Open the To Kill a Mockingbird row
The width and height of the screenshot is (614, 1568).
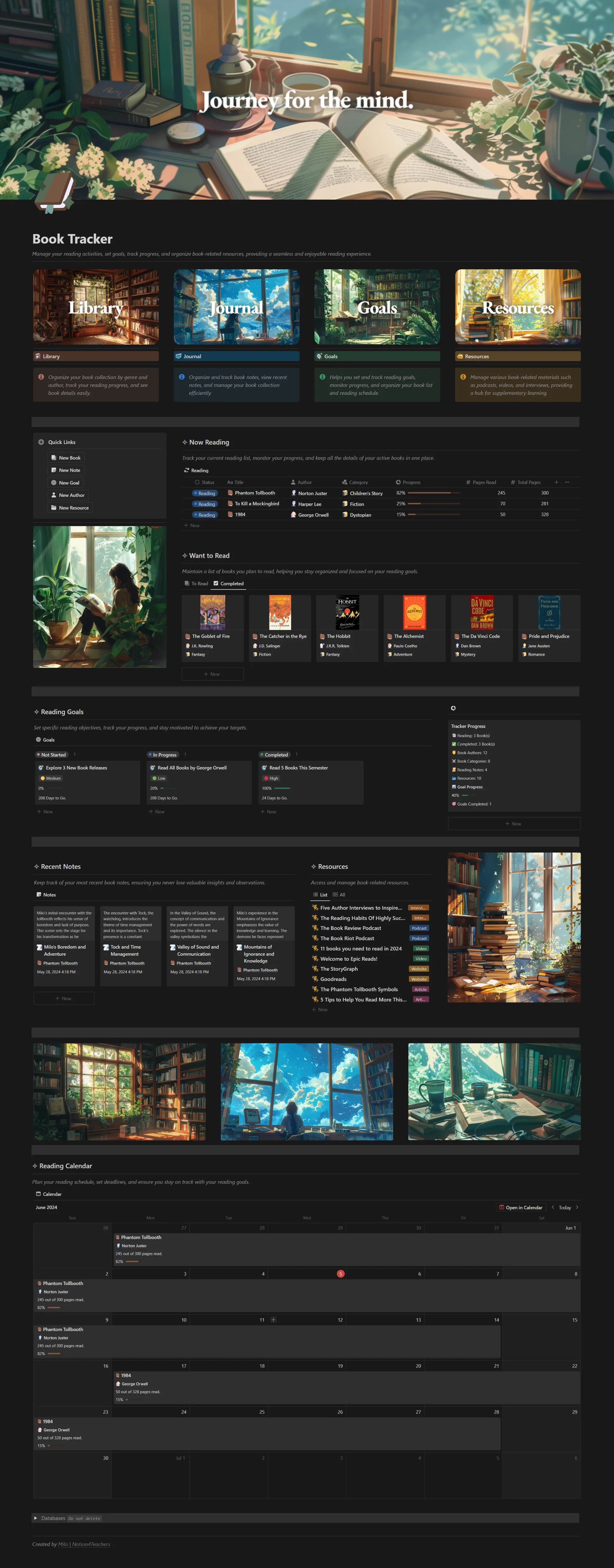(x=257, y=504)
